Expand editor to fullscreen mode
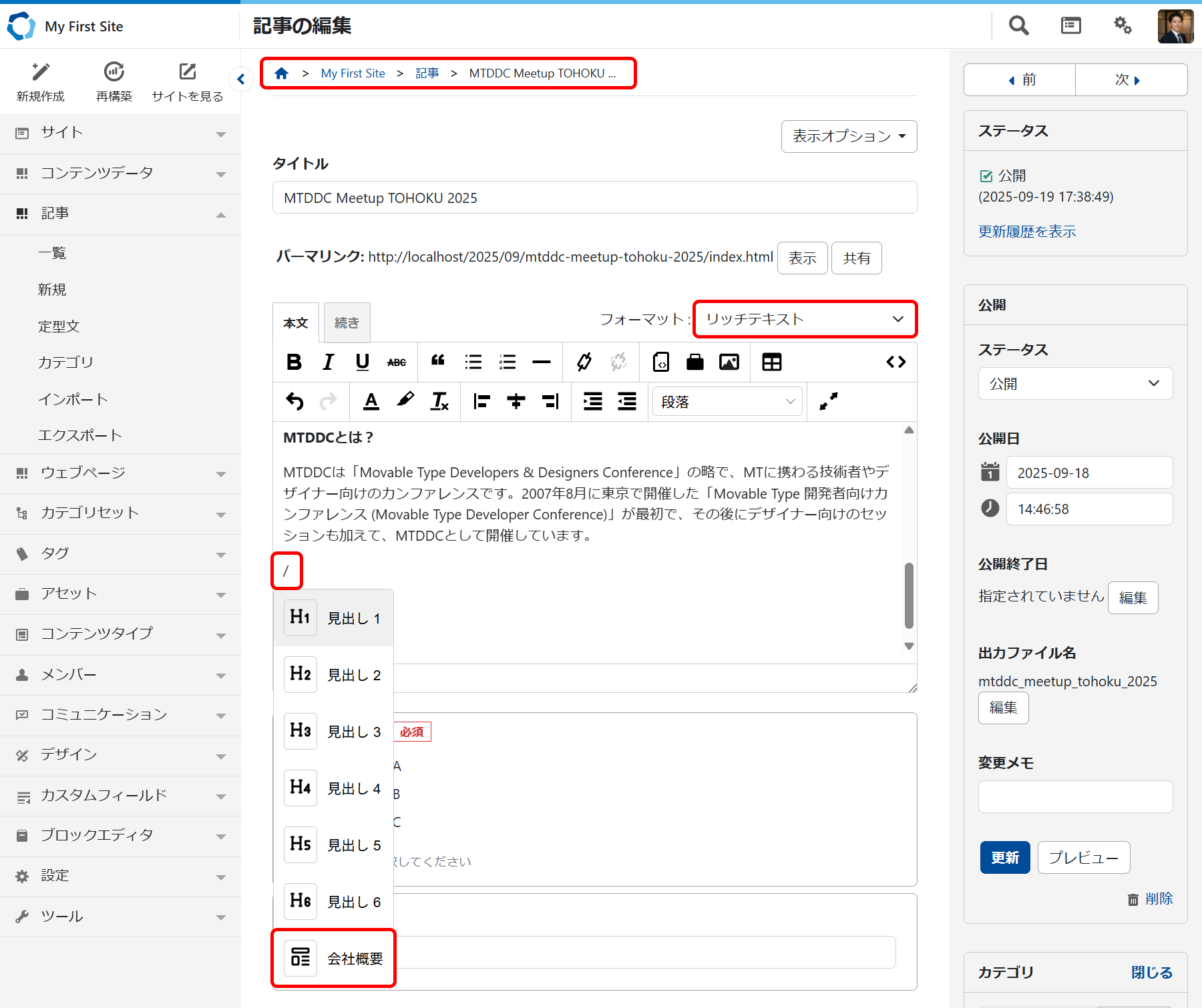 coord(828,401)
